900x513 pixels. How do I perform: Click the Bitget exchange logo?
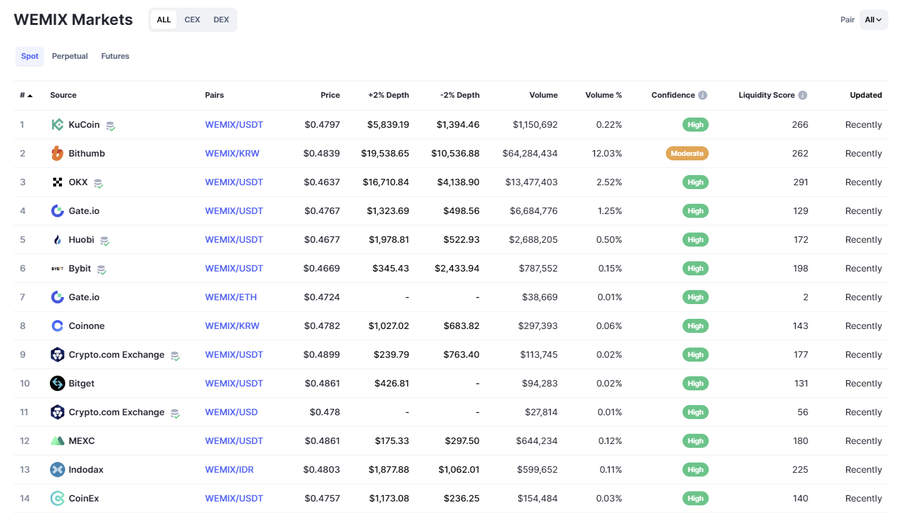pos(57,383)
